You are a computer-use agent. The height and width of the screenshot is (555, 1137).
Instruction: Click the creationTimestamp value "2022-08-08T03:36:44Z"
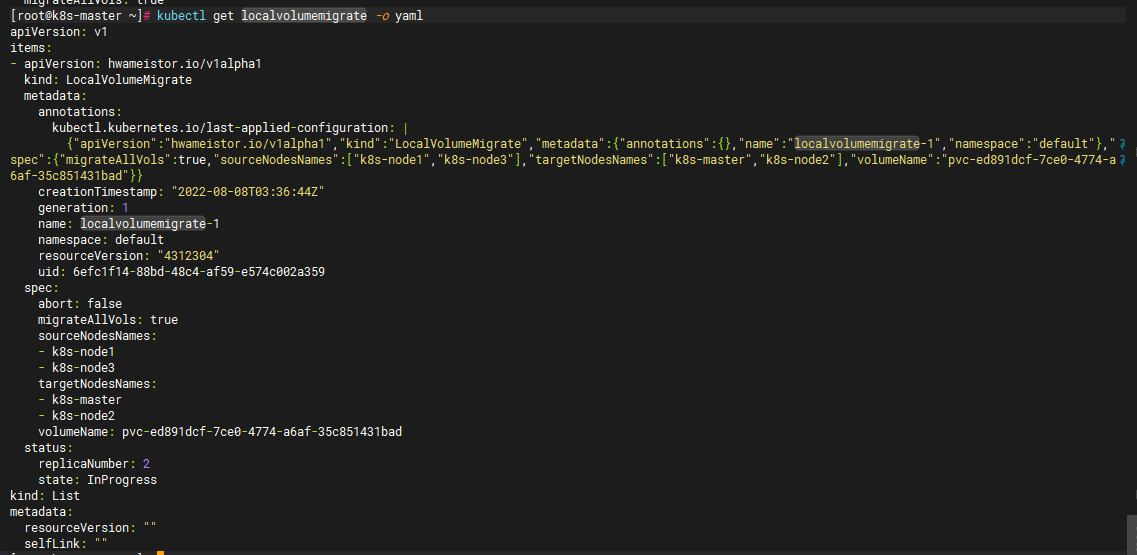click(247, 192)
